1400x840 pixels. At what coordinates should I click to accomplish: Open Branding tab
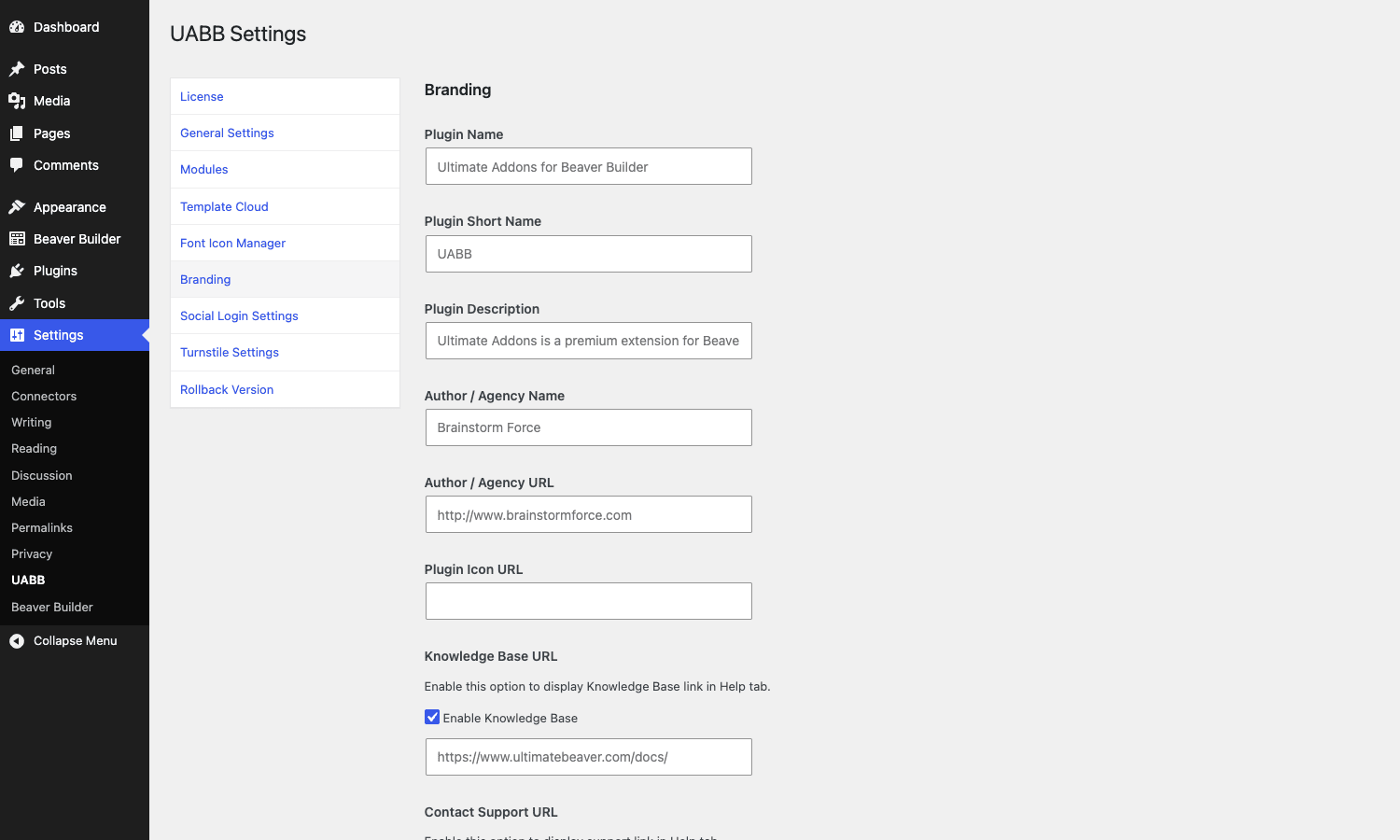point(285,279)
